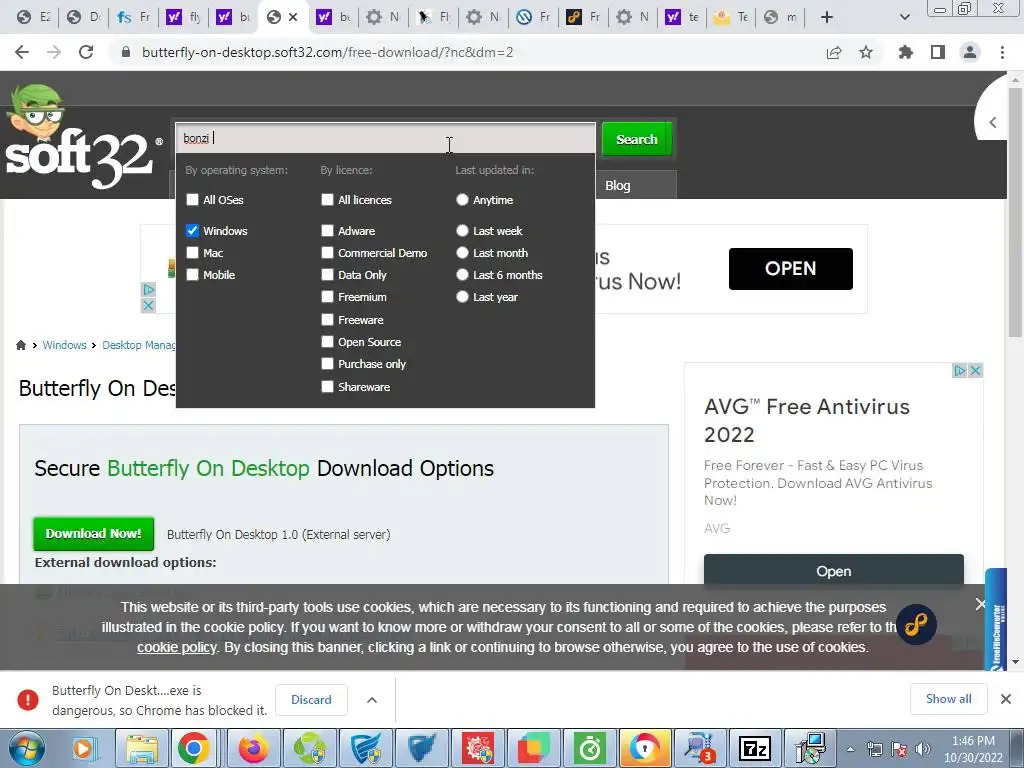This screenshot has width=1024, height=768.
Task: Open a new tab with plus icon
Action: click(x=827, y=17)
